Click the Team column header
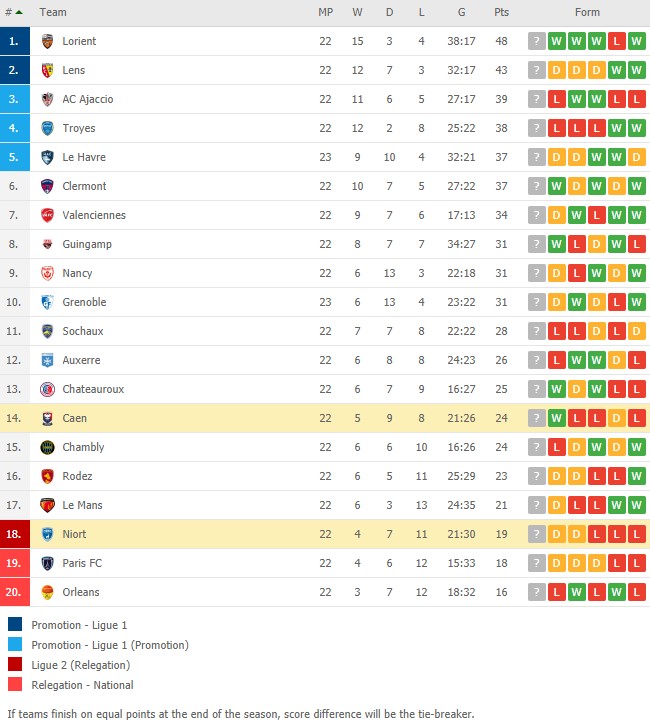 pos(53,12)
